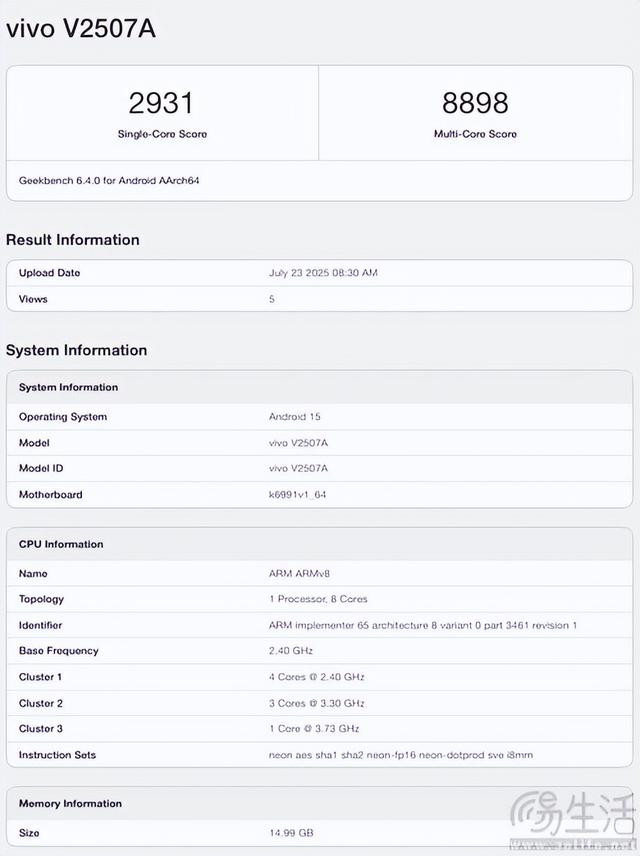Select the Motherboard value k6991v1_64
Image resolution: width=640 pixels, height=856 pixels.
(298, 495)
